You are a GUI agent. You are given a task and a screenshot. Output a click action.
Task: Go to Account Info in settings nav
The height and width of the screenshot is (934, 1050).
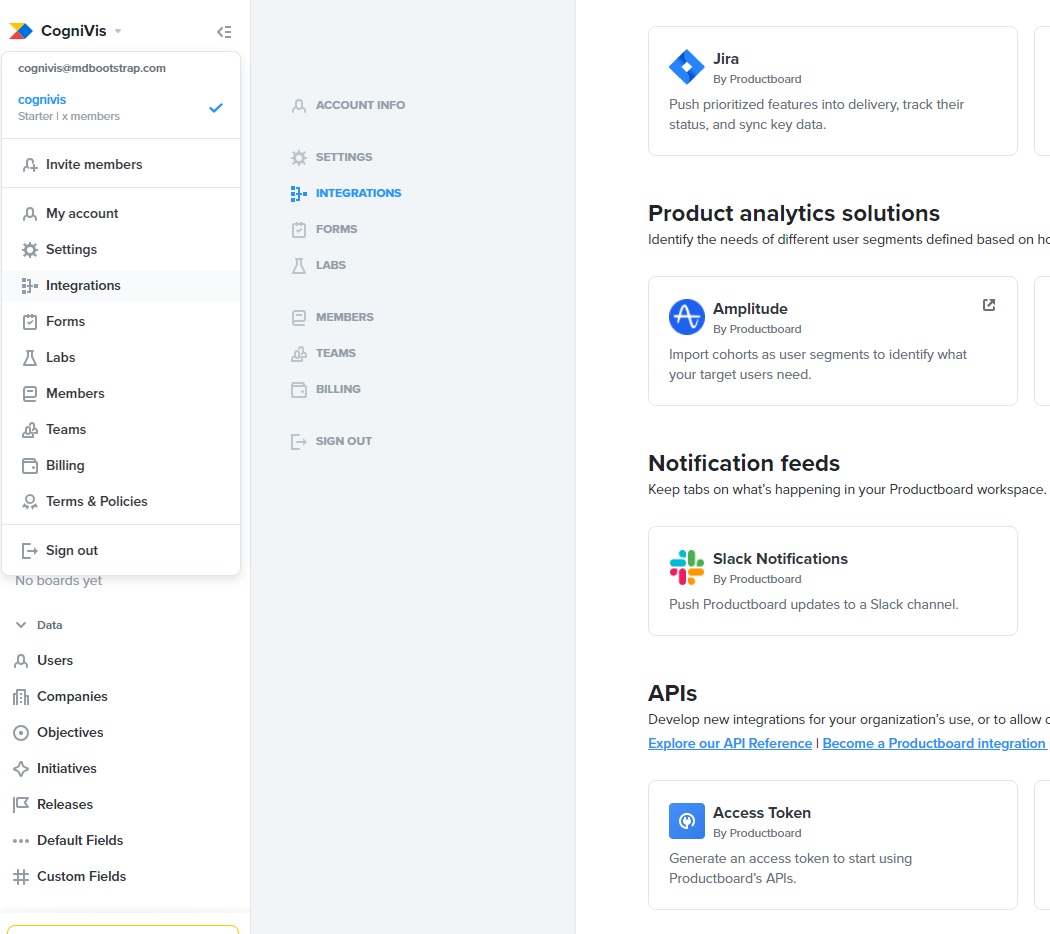click(x=360, y=105)
